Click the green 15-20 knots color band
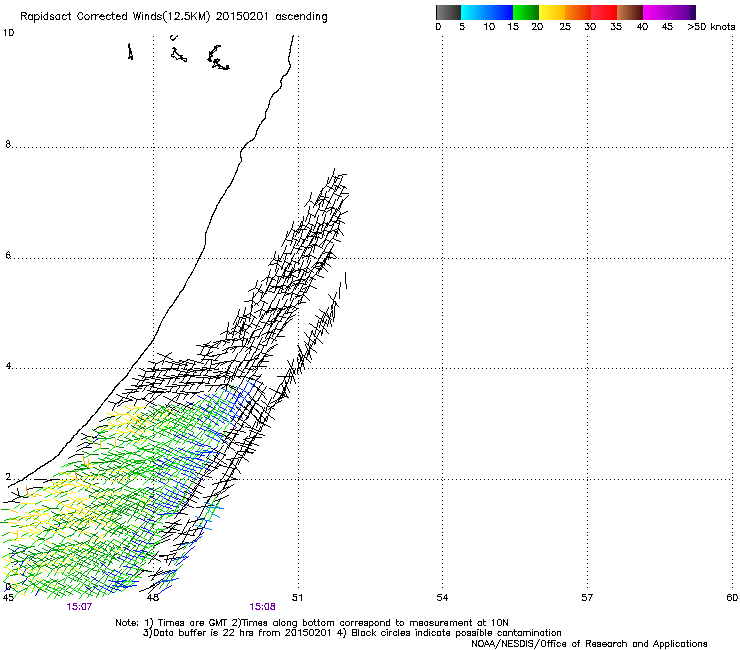Screen dimensions: 740x650 coord(526,12)
